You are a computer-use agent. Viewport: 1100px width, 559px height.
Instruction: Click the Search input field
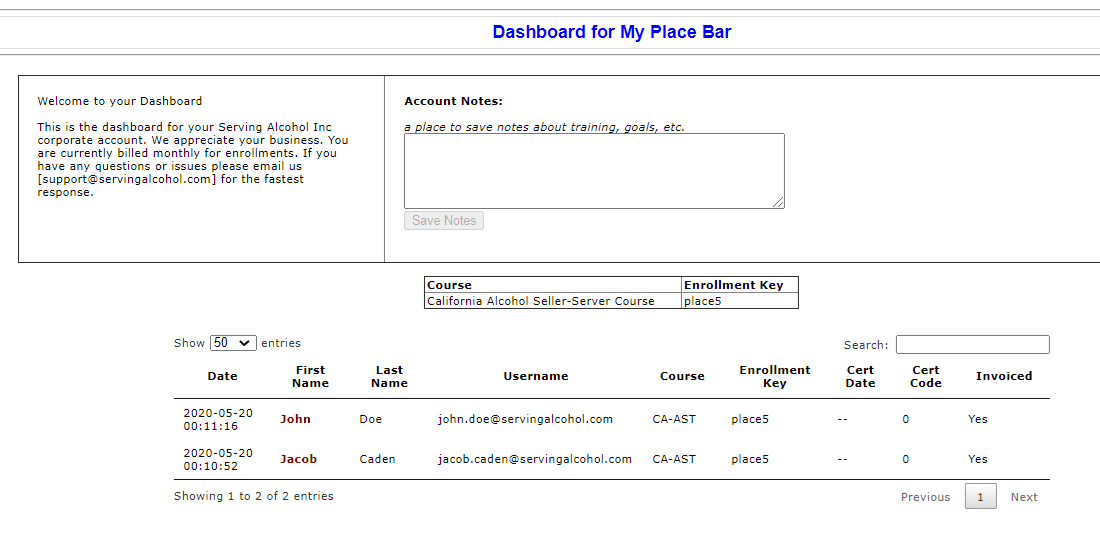(x=972, y=344)
